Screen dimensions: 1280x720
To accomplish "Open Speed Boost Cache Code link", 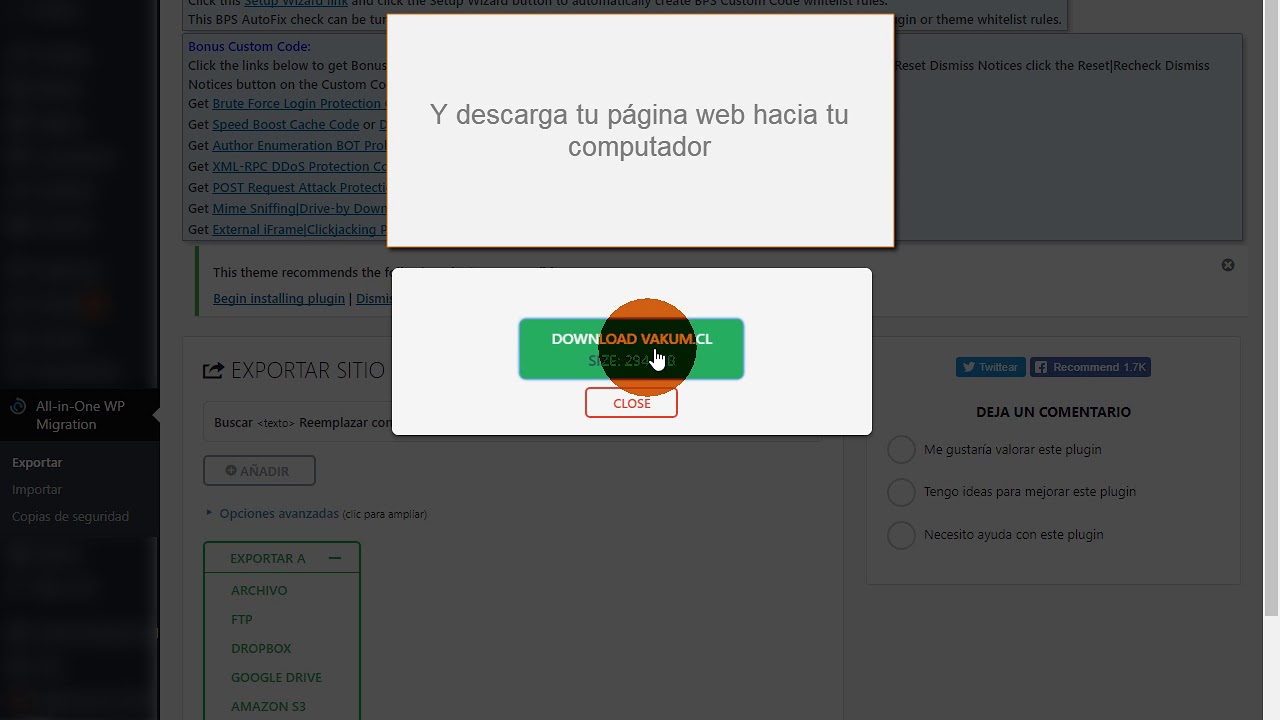I will point(285,124).
